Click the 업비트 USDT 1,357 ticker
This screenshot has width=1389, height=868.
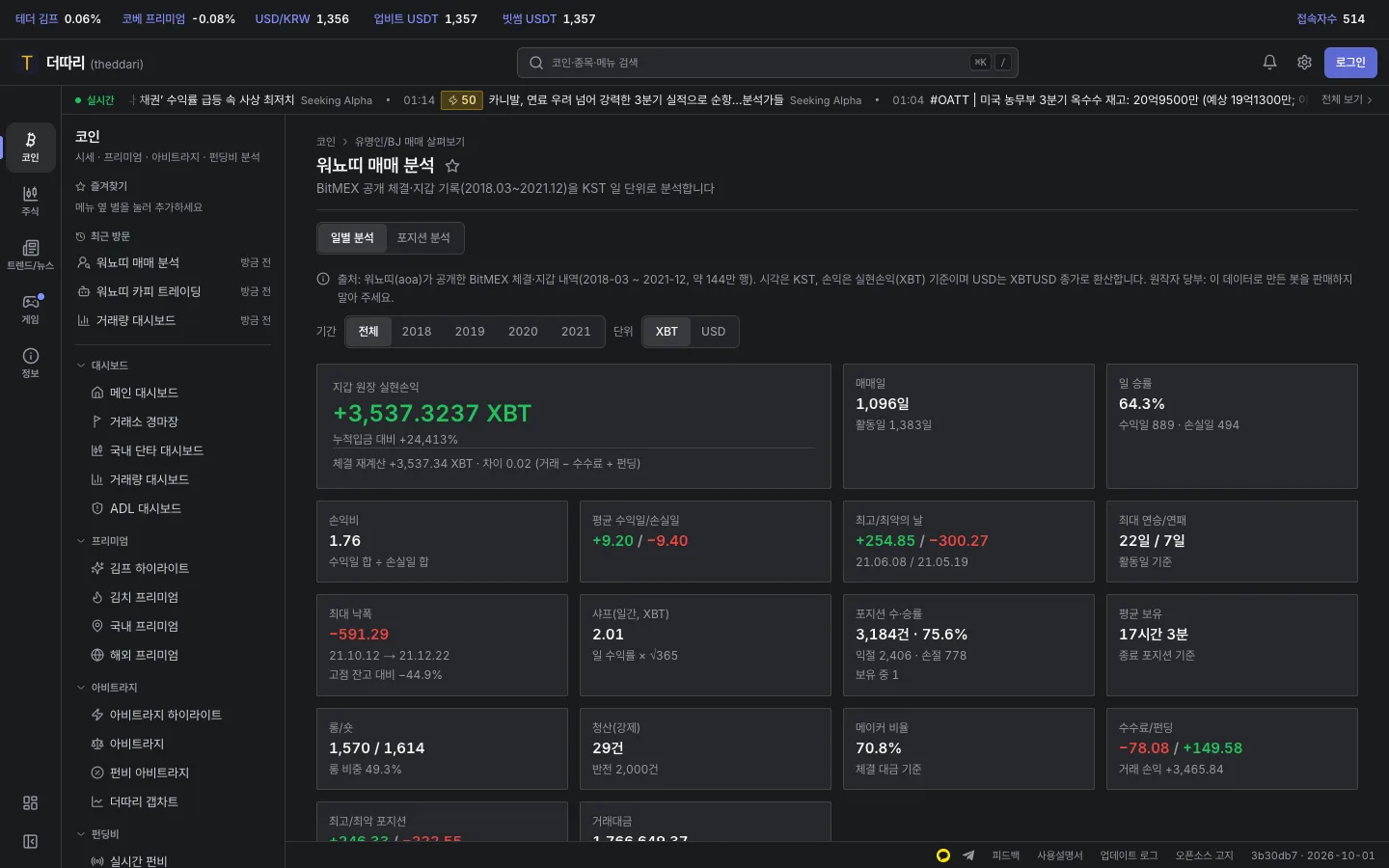(x=425, y=19)
